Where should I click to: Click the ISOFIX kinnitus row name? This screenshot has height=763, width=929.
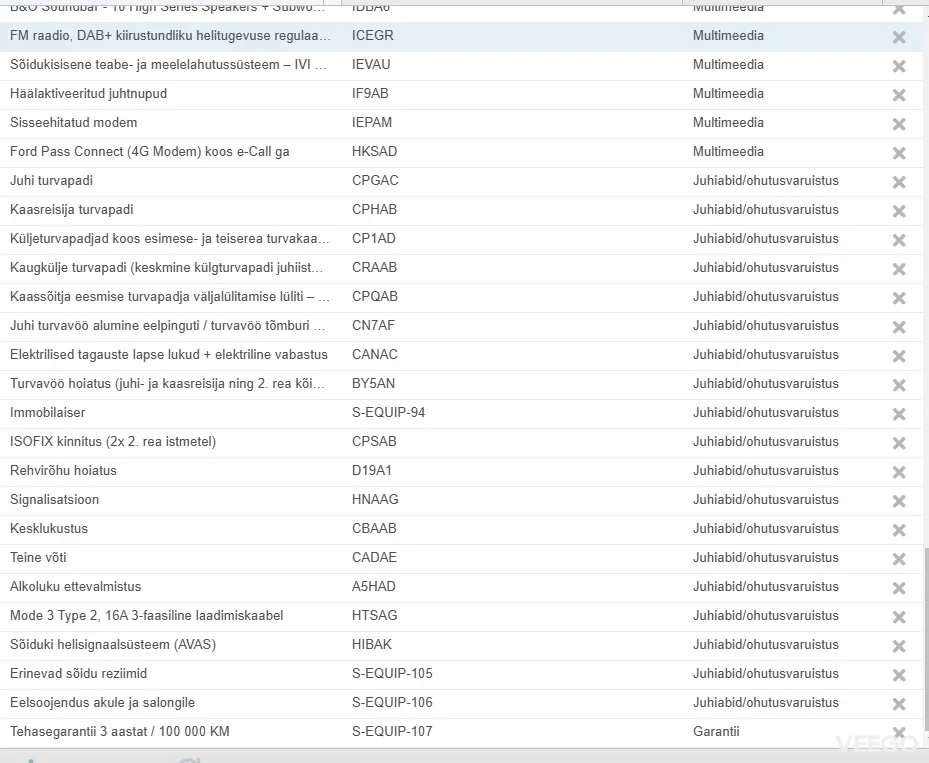[x=113, y=442]
